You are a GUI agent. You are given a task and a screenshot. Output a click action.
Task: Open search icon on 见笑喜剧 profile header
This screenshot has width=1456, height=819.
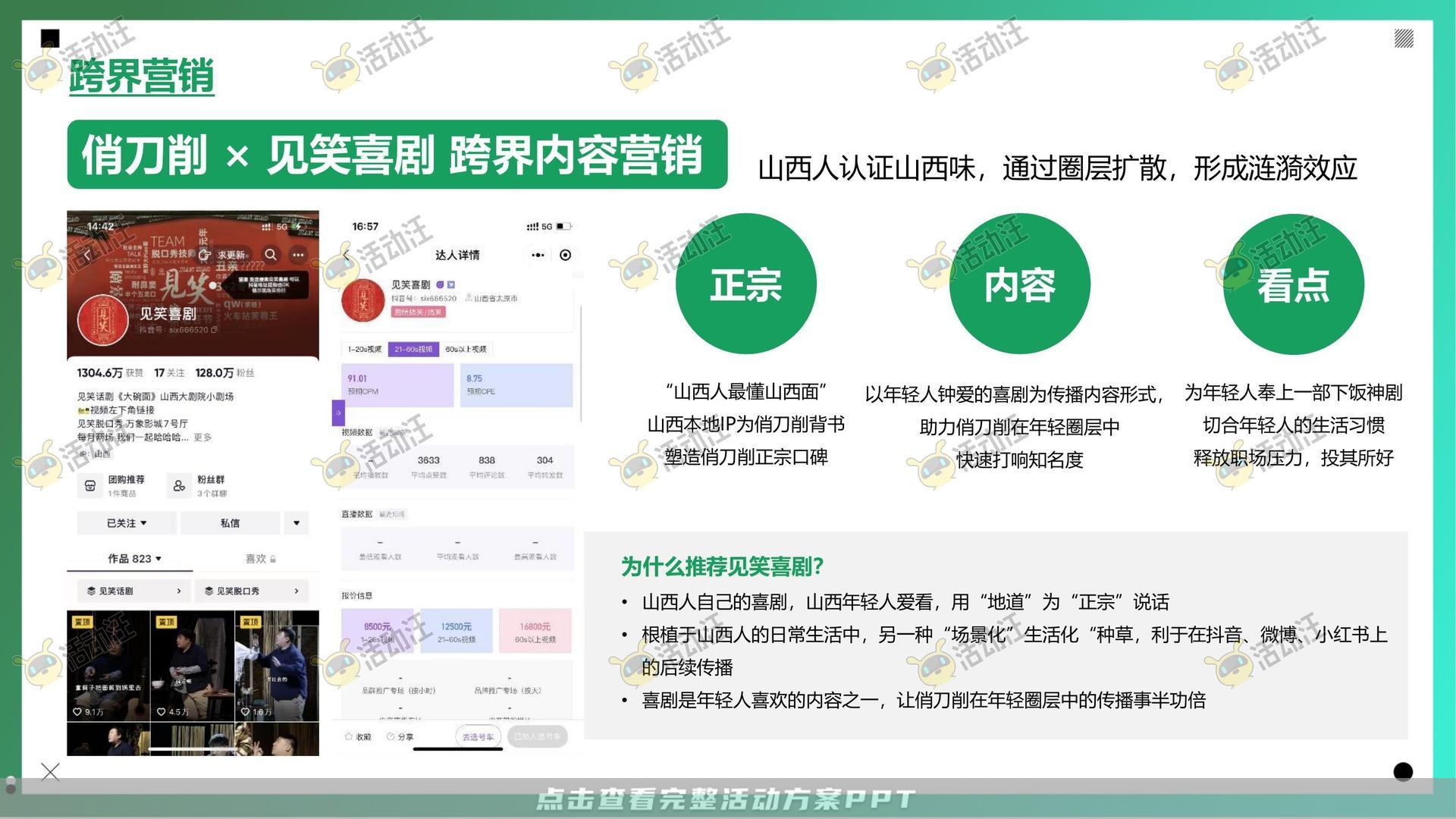pyautogui.click(x=271, y=255)
